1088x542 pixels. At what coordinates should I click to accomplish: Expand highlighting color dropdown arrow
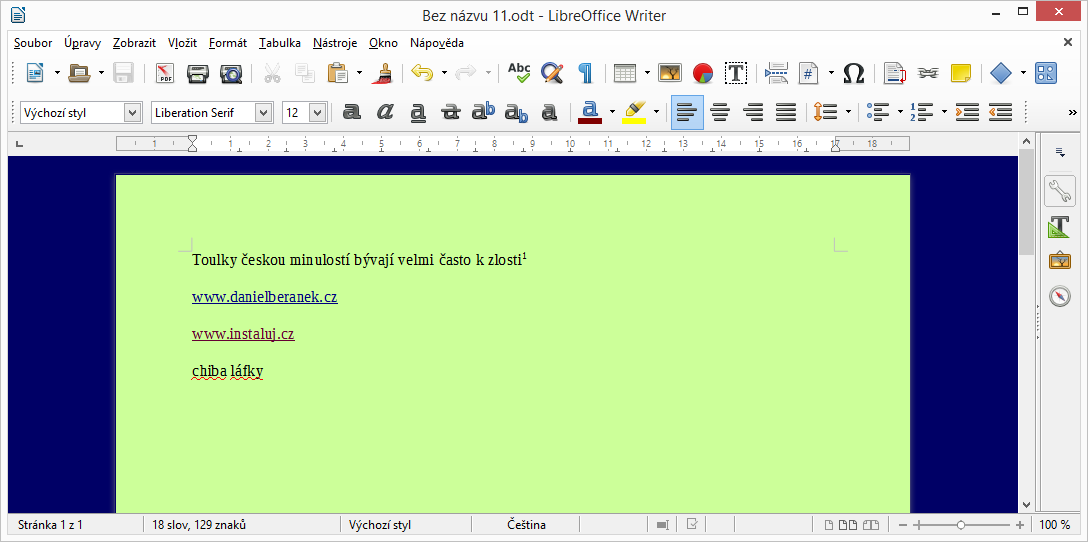(x=656, y=112)
